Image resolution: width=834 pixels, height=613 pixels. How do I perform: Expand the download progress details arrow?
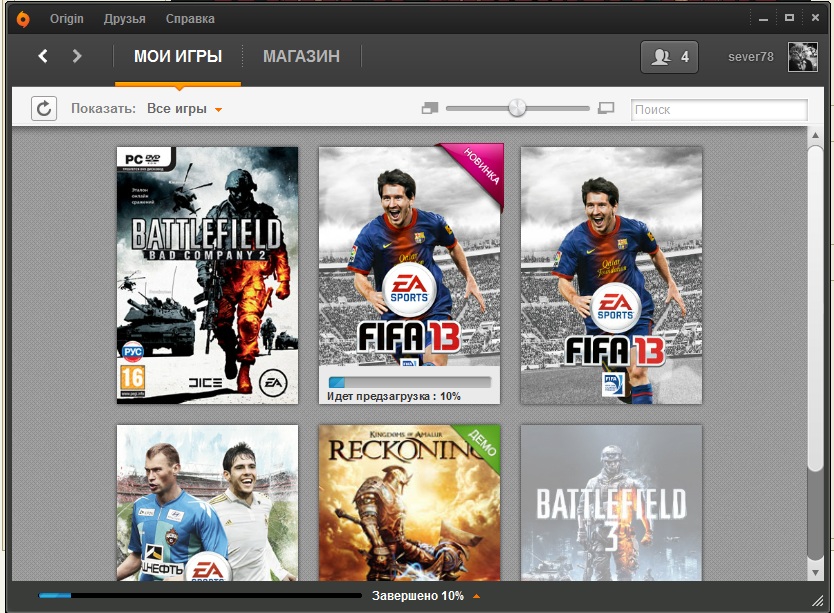point(477,596)
